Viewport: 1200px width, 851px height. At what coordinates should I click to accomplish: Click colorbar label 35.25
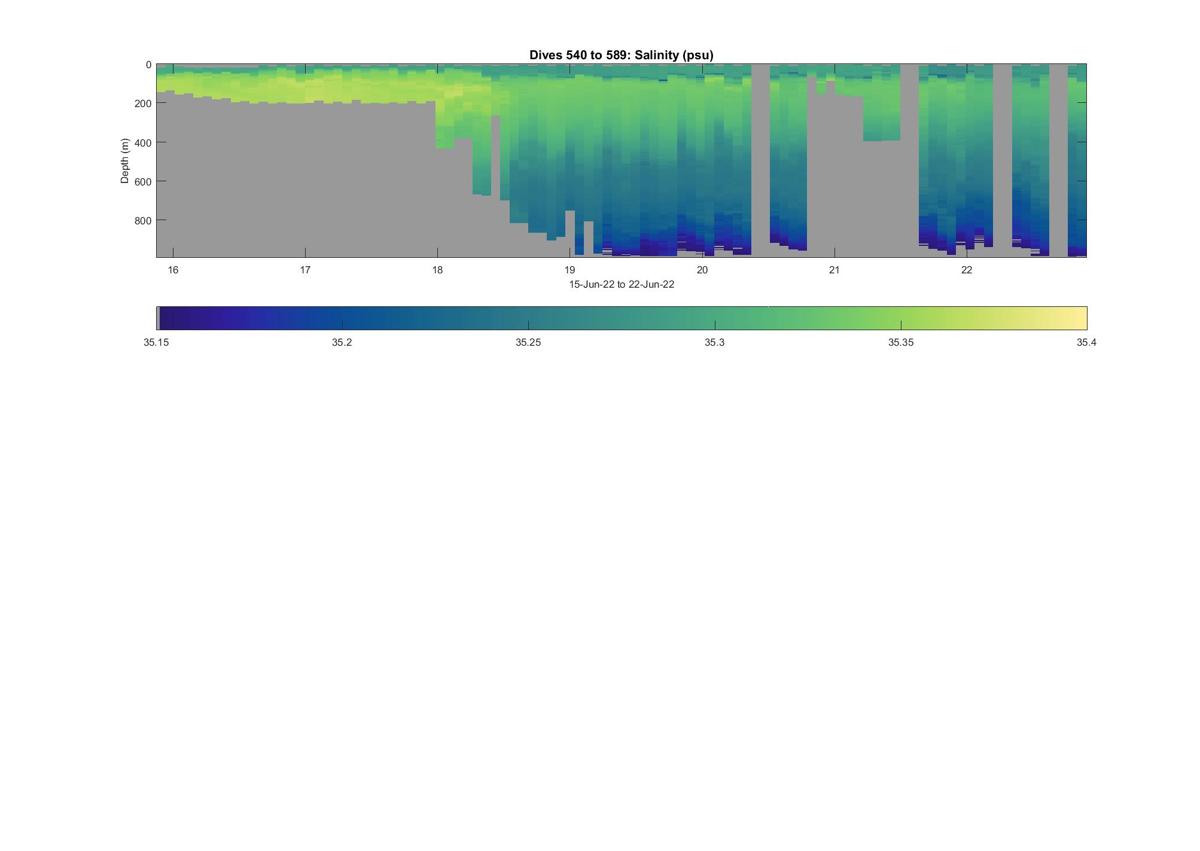coord(528,342)
